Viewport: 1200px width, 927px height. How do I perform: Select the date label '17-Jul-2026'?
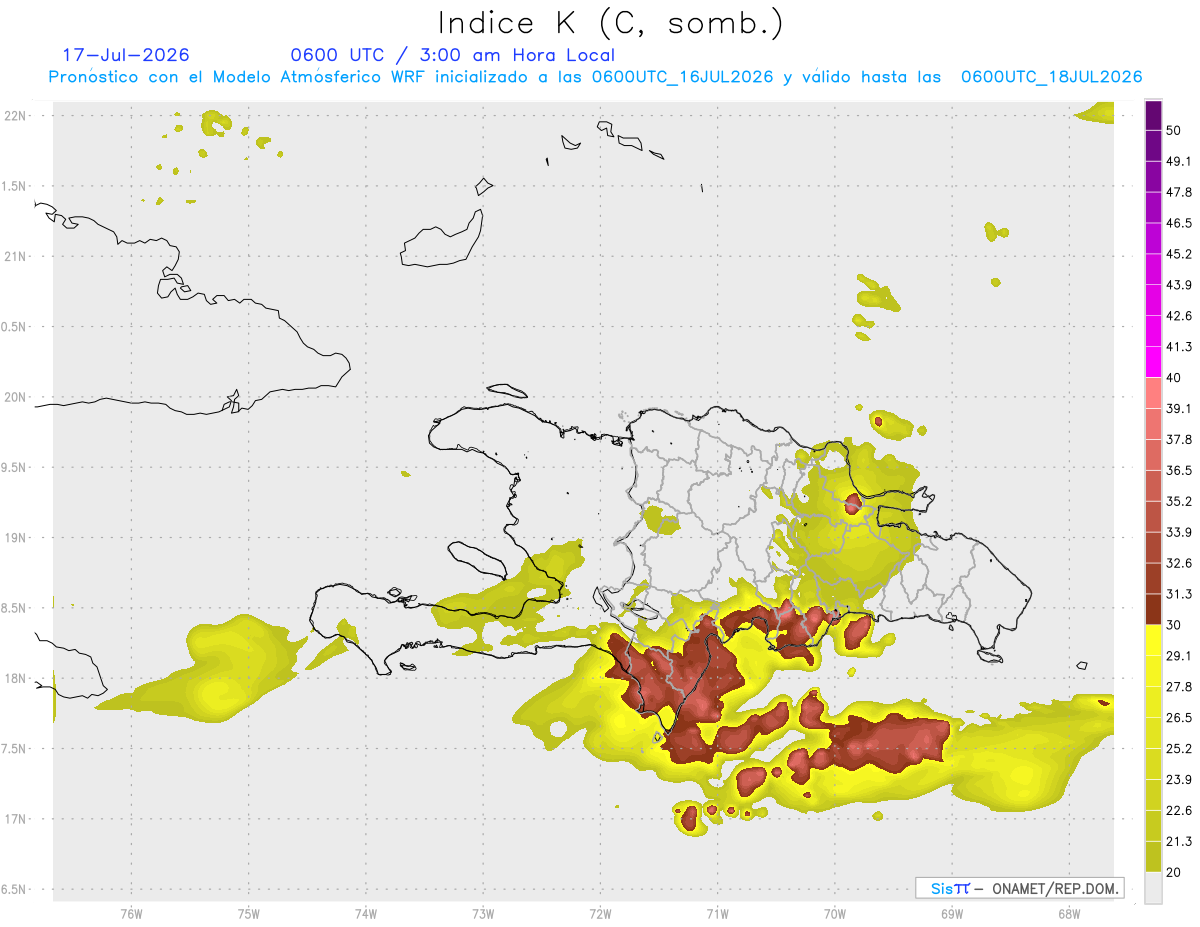(126, 55)
